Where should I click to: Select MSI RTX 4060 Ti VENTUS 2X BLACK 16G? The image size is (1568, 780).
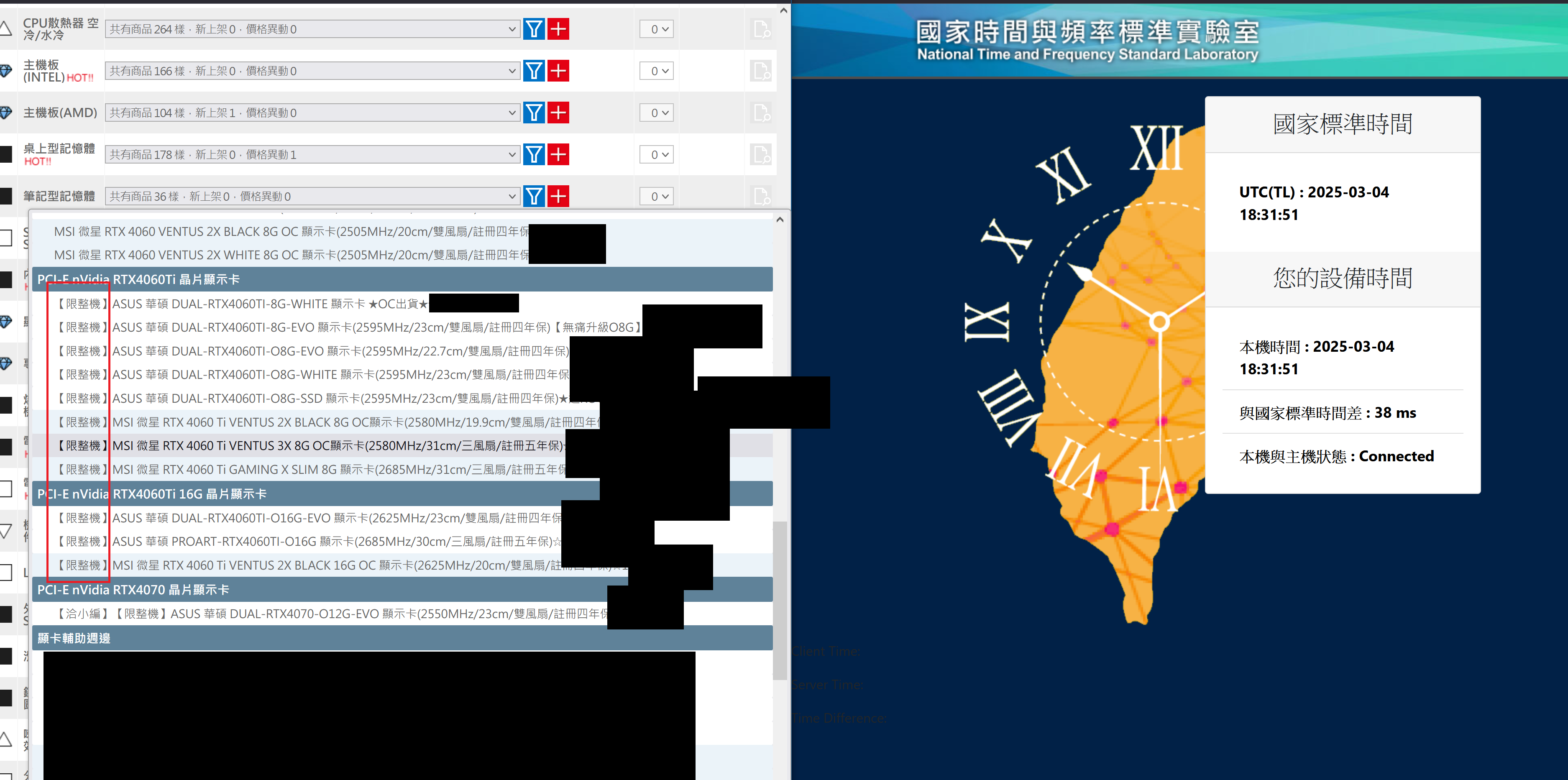[x=402, y=565]
